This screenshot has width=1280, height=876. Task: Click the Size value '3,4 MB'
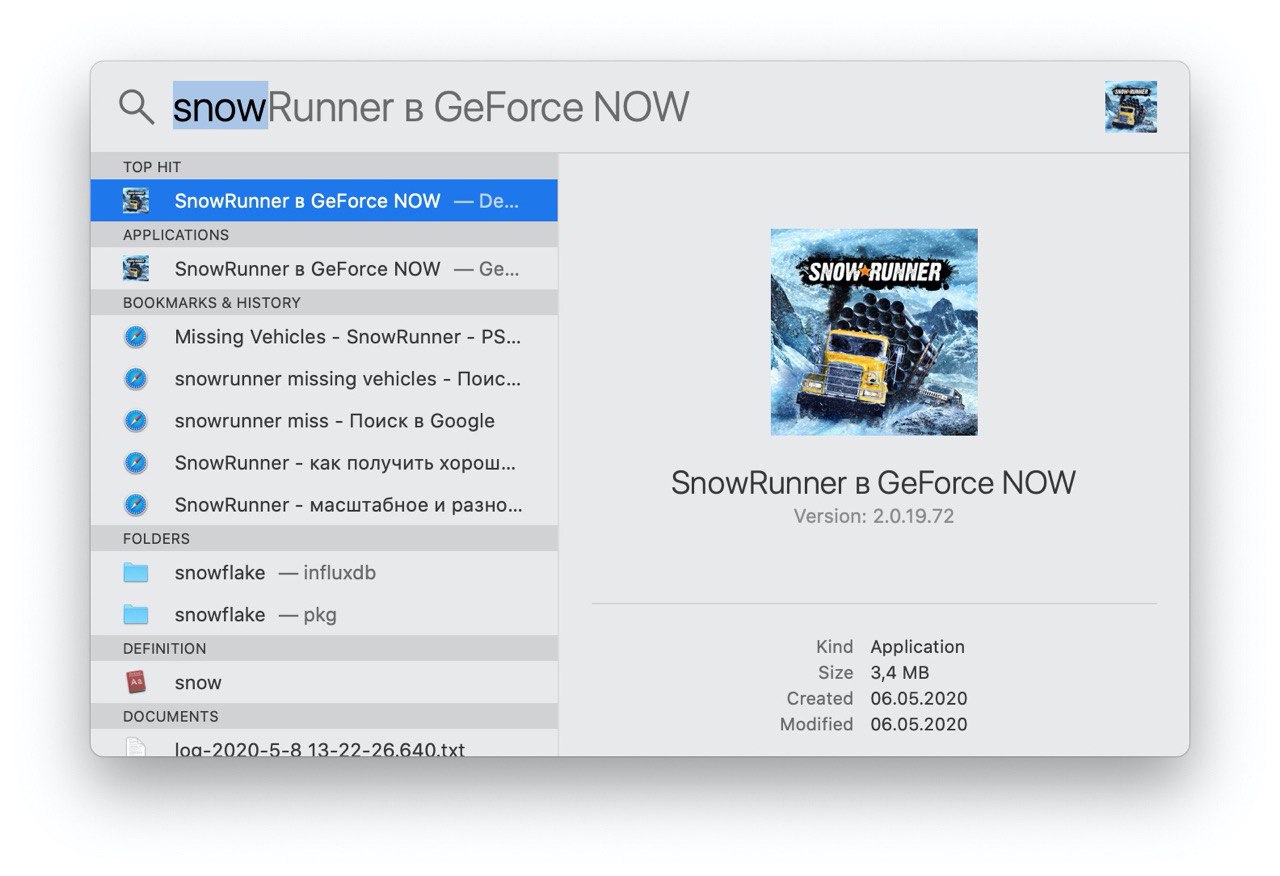(x=900, y=673)
